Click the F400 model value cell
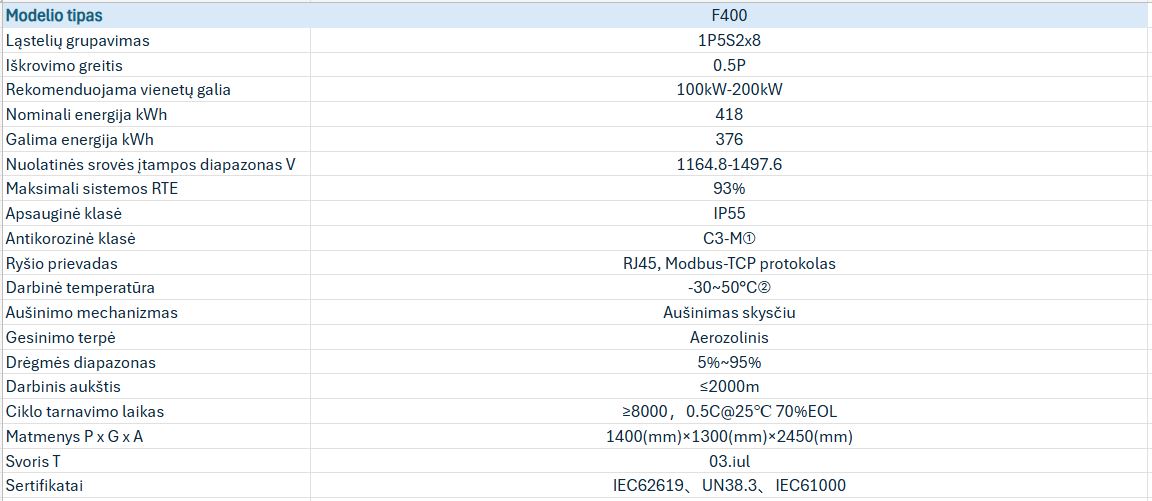1152x501 pixels. pos(729,16)
